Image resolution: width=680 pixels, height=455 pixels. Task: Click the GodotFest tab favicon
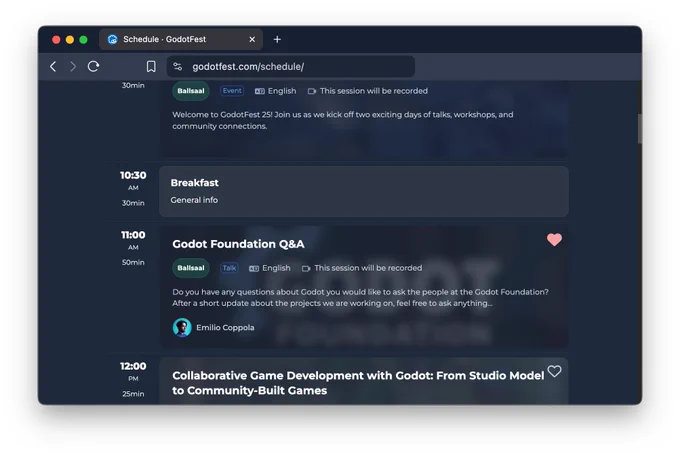coord(113,39)
